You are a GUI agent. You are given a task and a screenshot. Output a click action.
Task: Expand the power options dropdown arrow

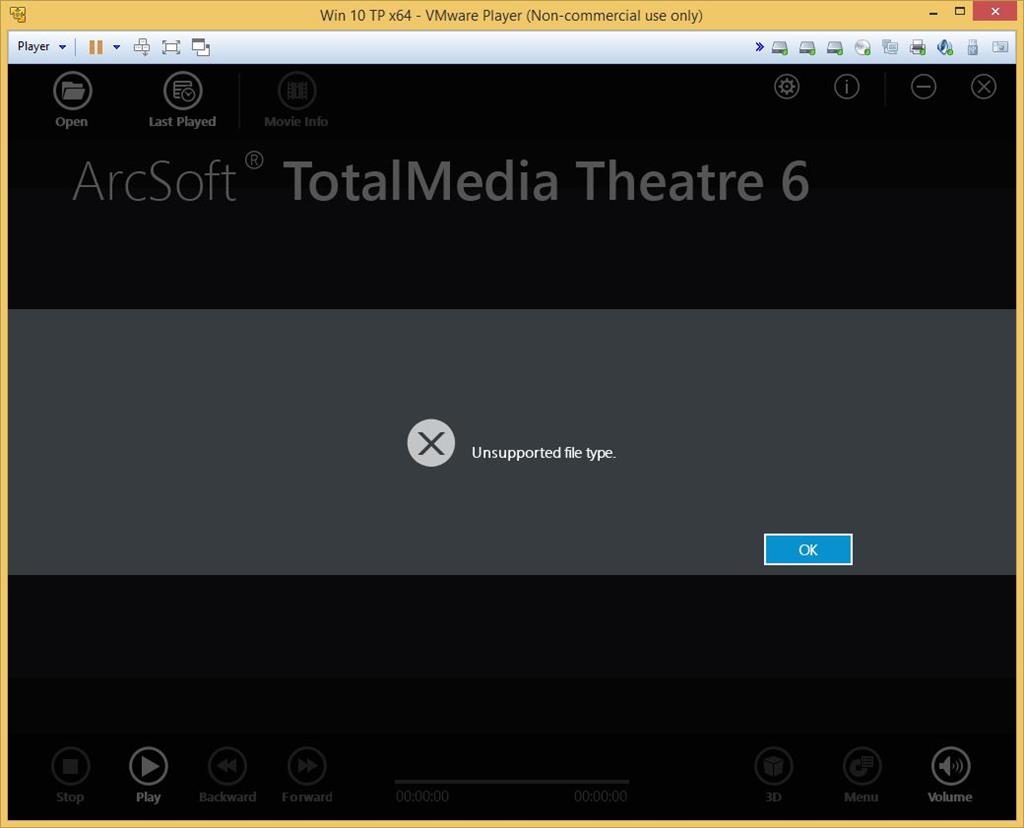pyautogui.click(x=116, y=47)
